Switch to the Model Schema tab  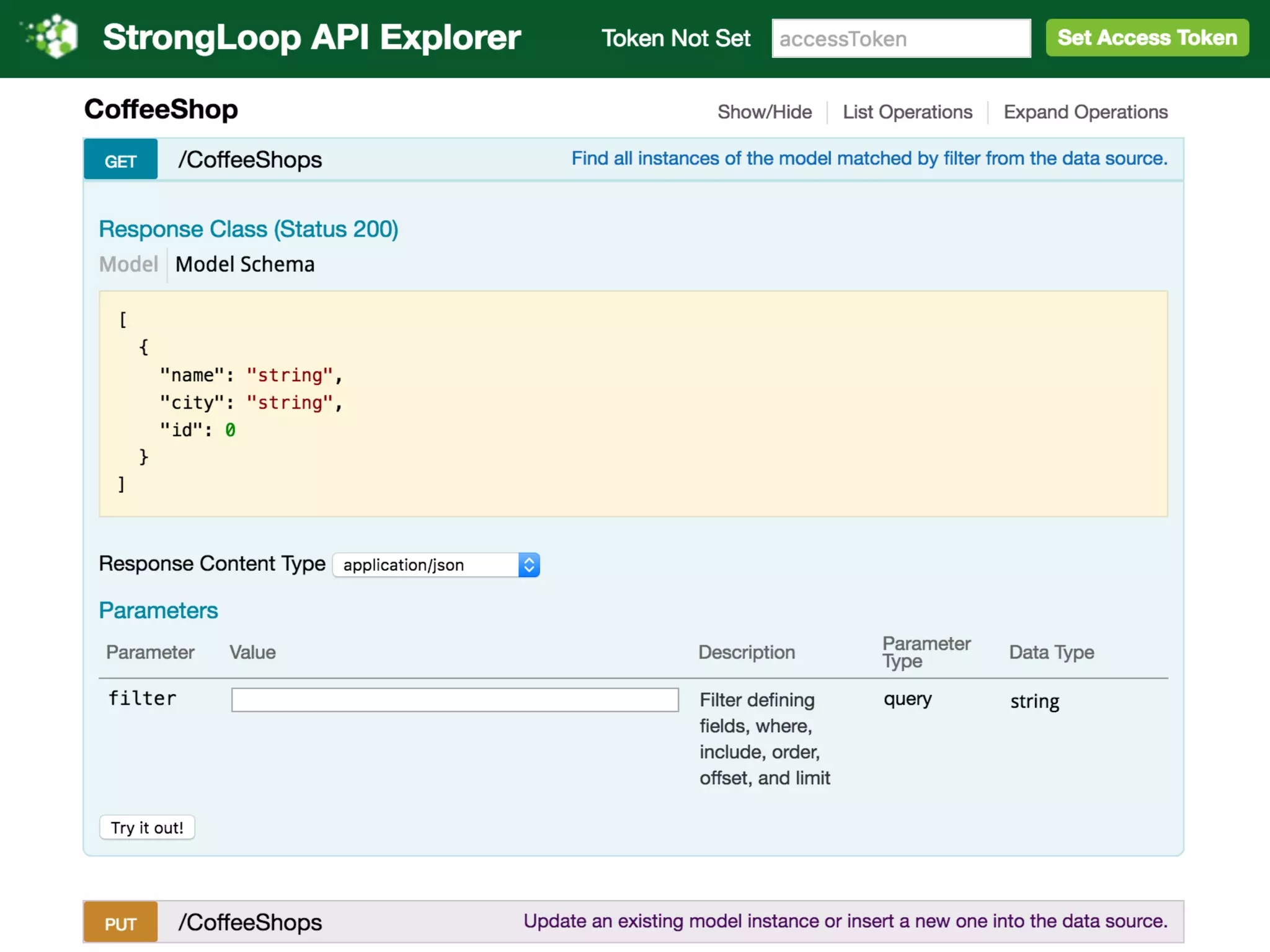(x=245, y=264)
